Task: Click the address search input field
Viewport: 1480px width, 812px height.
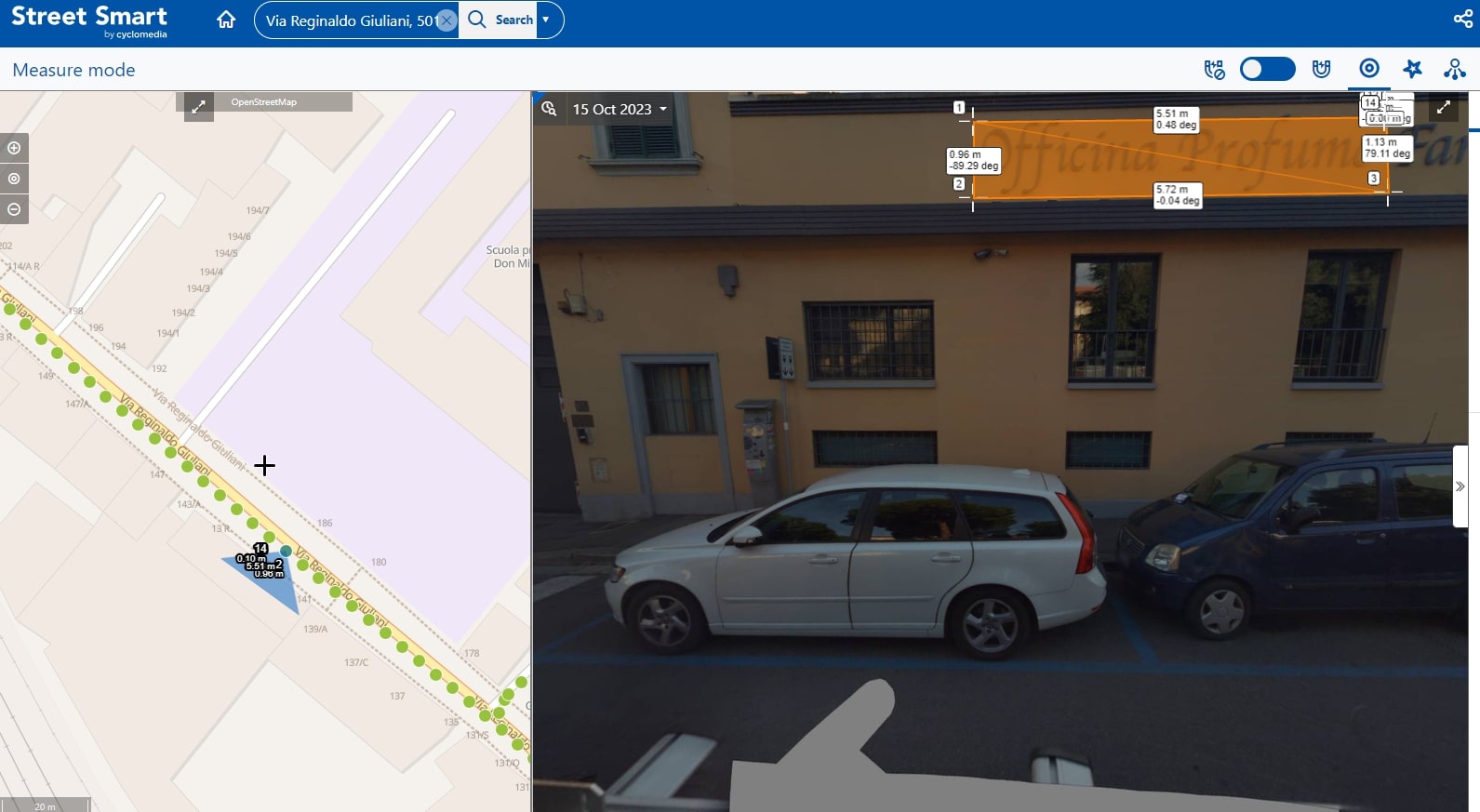Action: [x=350, y=20]
